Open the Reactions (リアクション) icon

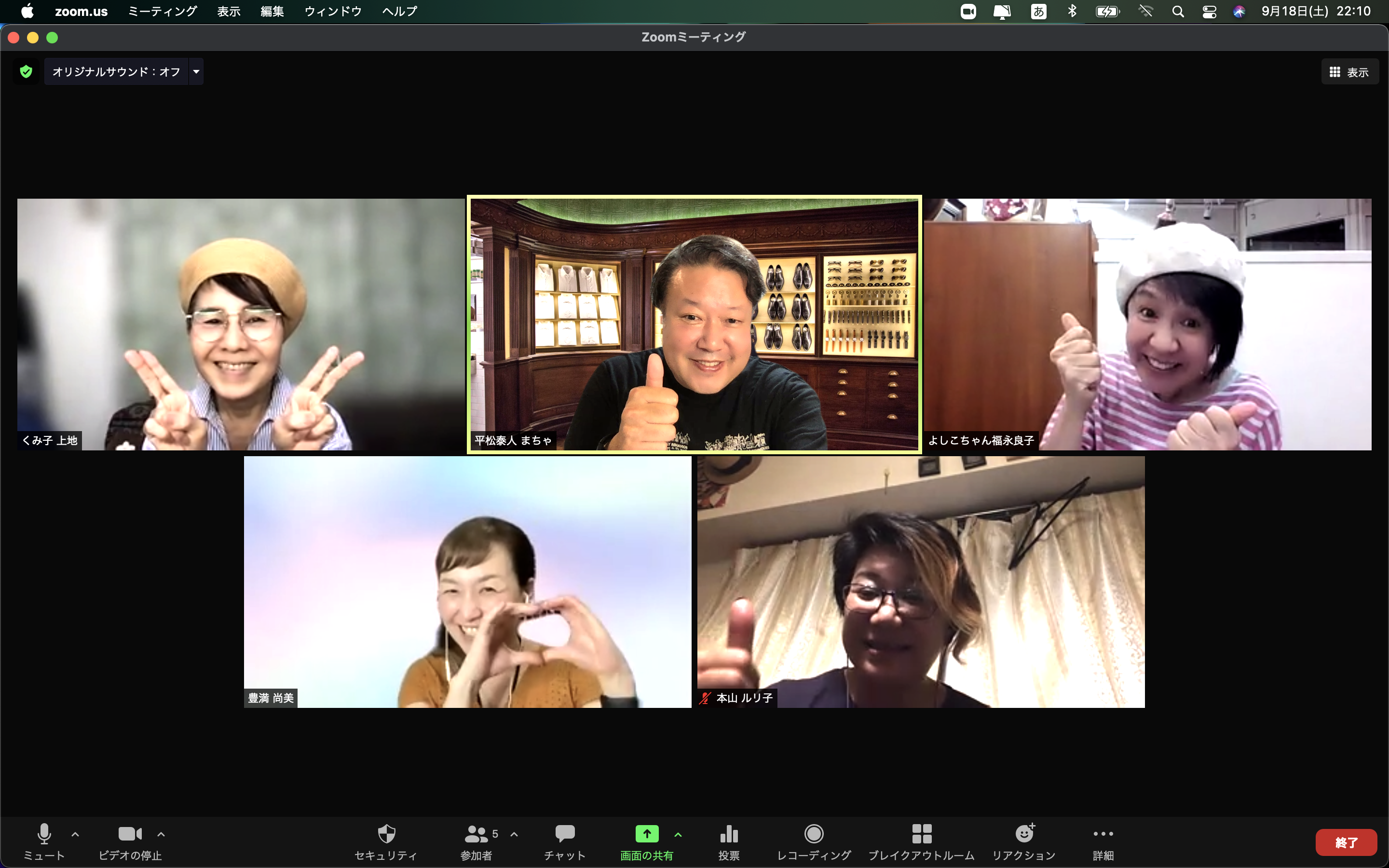point(1024,834)
